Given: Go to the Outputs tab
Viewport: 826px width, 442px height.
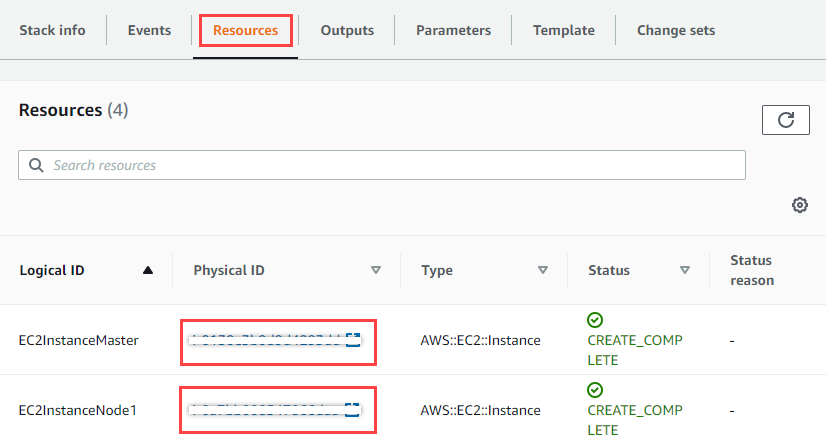Looking at the screenshot, I should coord(347,30).
